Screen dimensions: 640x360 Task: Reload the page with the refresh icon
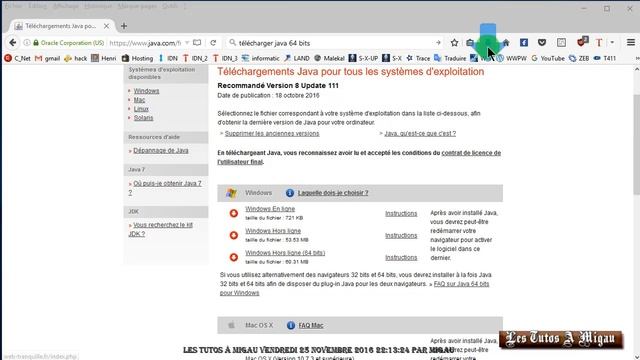point(213,42)
